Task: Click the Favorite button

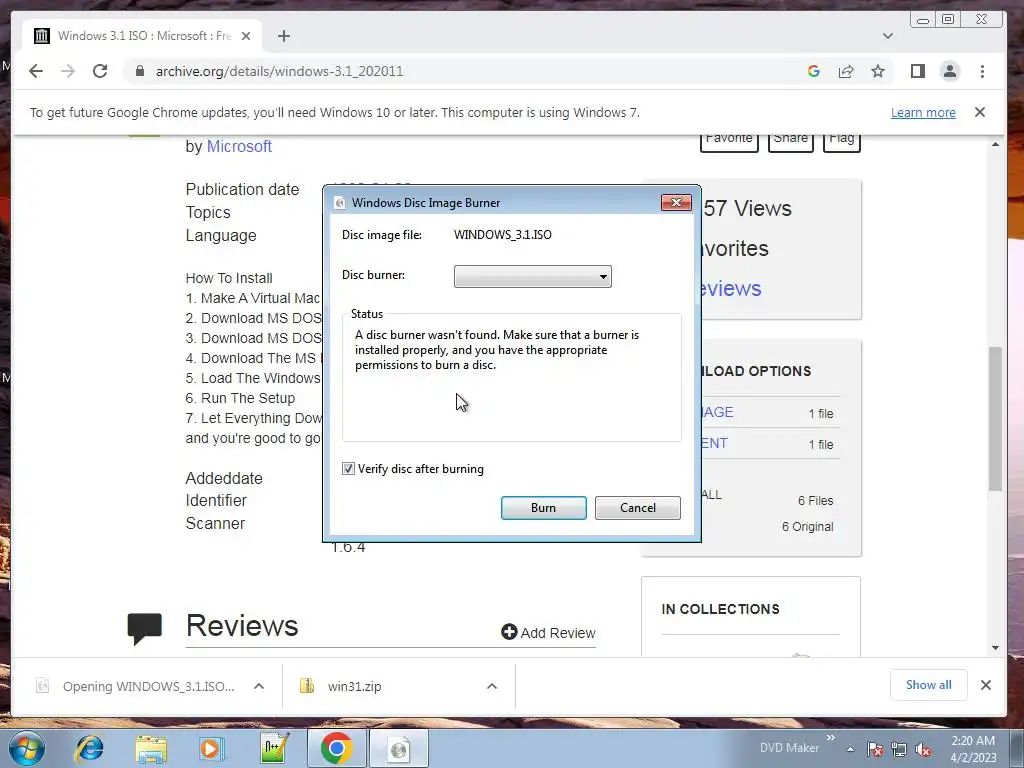Action: click(x=729, y=140)
